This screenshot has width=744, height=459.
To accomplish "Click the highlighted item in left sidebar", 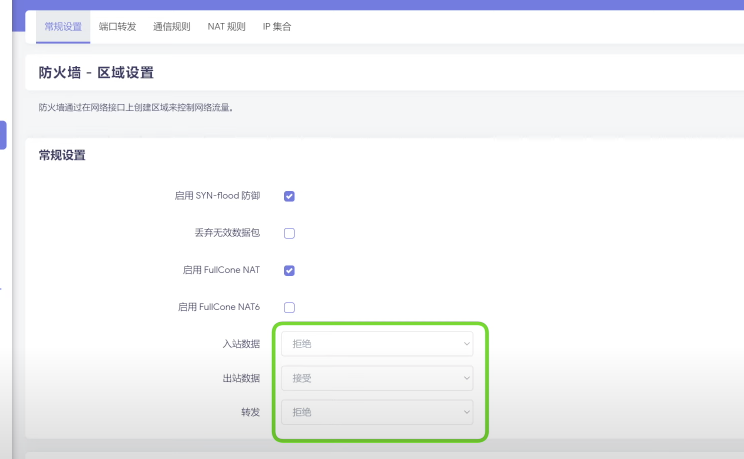I will click(3, 135).
